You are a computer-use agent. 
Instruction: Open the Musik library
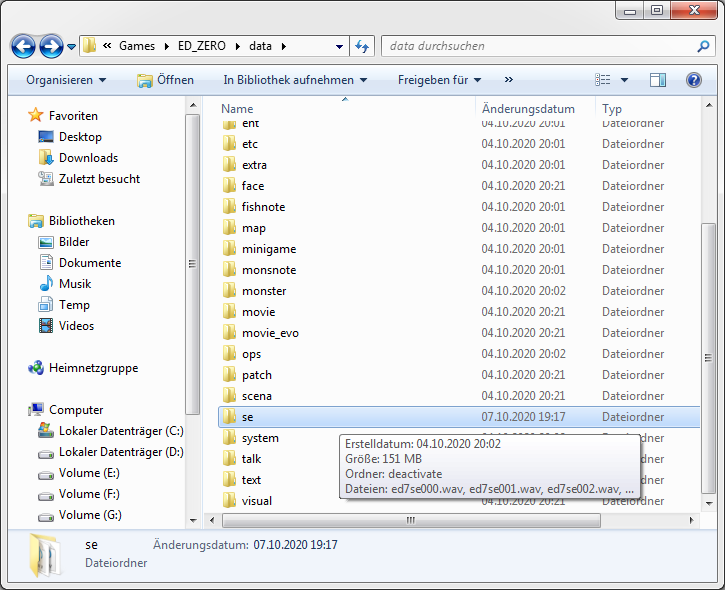point(74,284)
